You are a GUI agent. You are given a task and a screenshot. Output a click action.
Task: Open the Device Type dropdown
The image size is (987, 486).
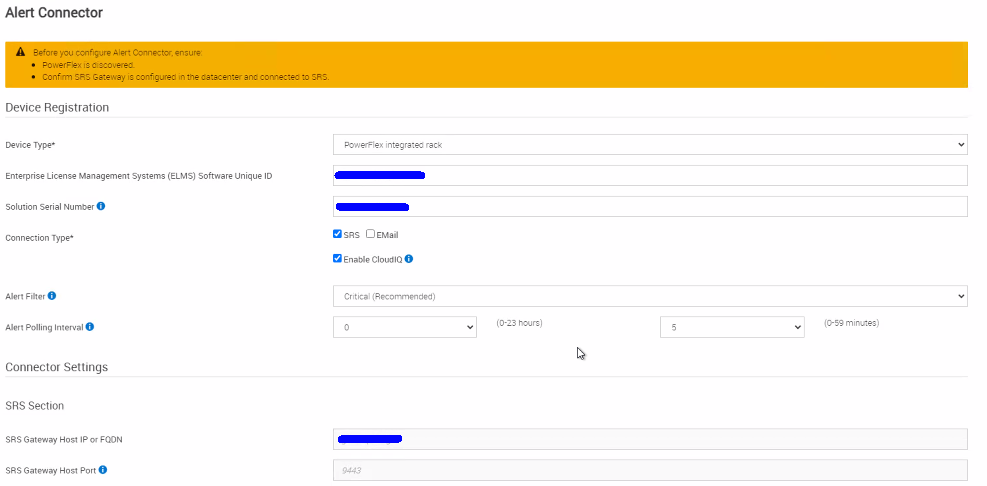[649, 145]
